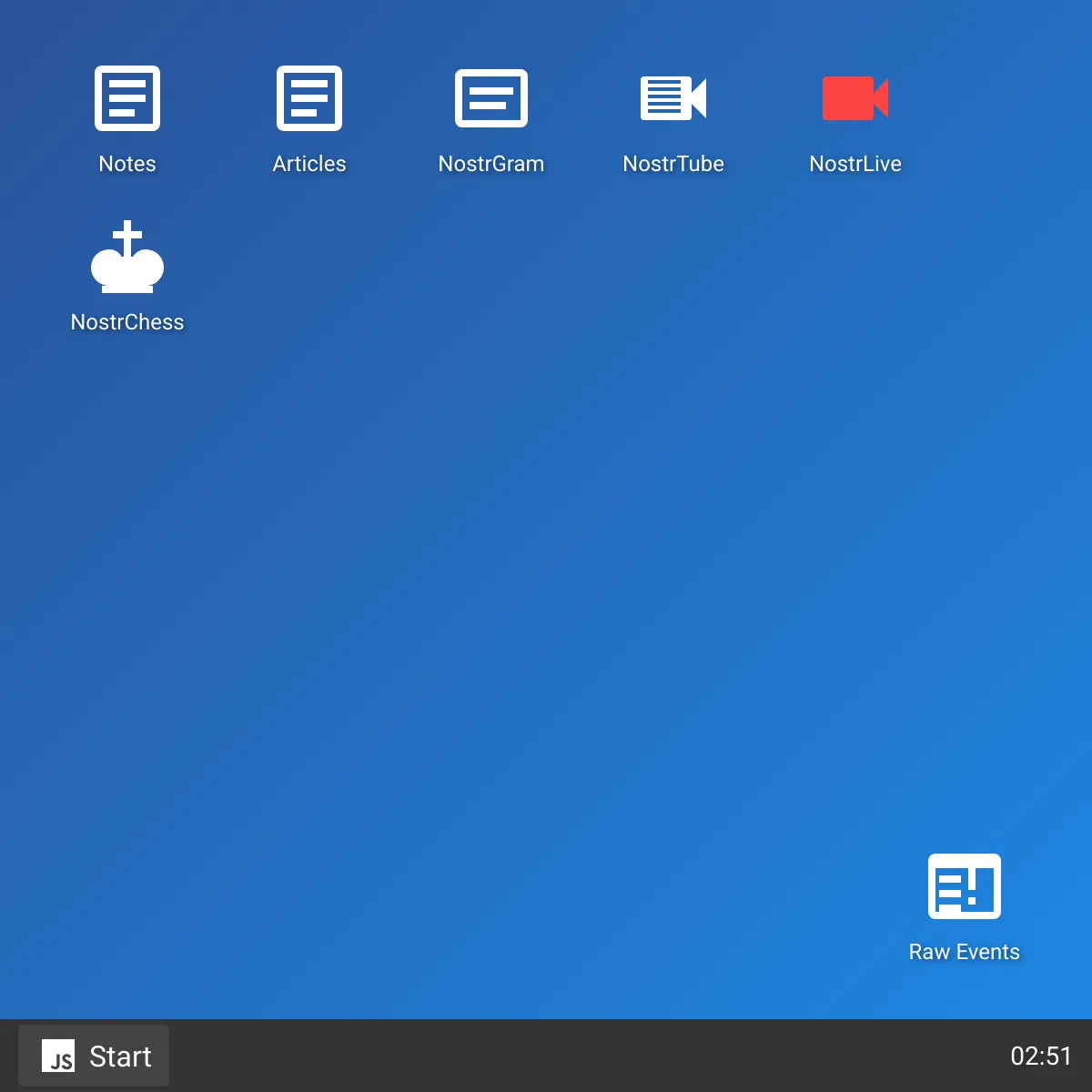Image resolution: width=1092 pixels, height=1092 pixels.
Task: Launch the Articles document icon
Action: 309,98
